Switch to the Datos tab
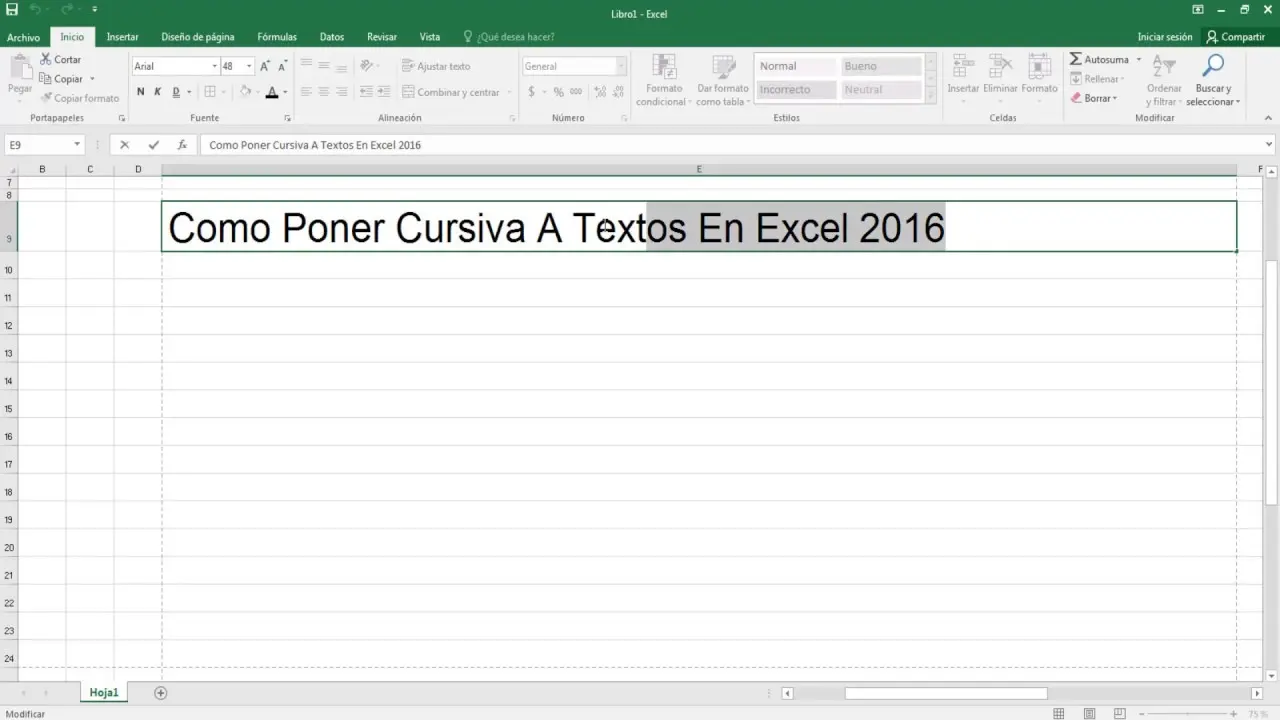 [x=332, y=37]
